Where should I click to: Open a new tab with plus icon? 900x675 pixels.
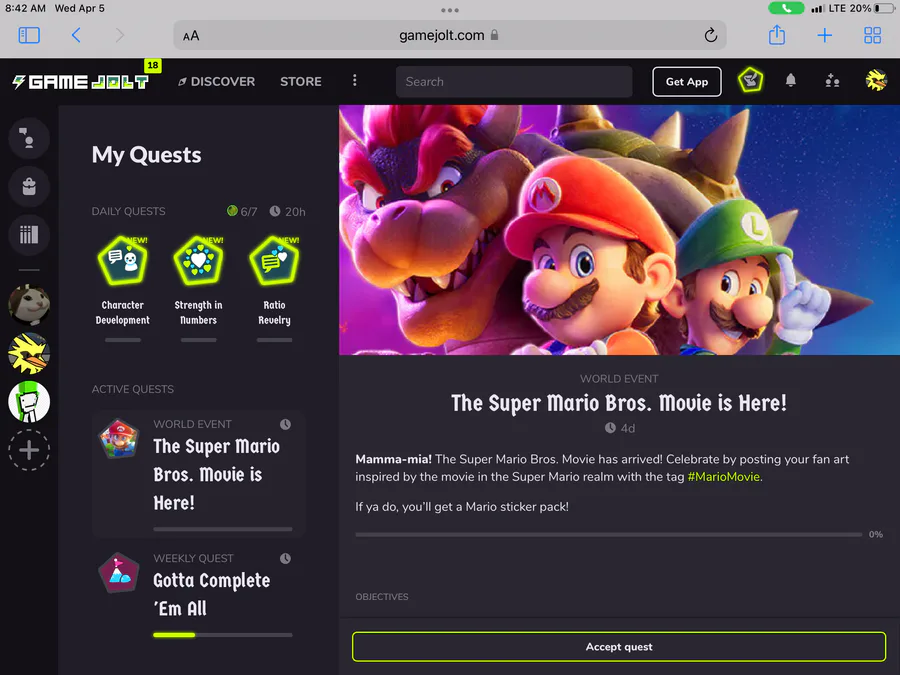click(x=824, y=36)
